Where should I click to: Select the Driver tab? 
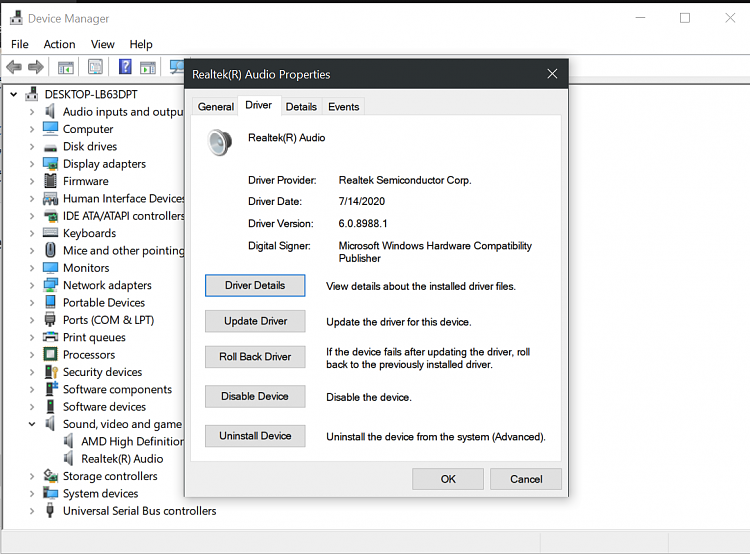(259, 105)
